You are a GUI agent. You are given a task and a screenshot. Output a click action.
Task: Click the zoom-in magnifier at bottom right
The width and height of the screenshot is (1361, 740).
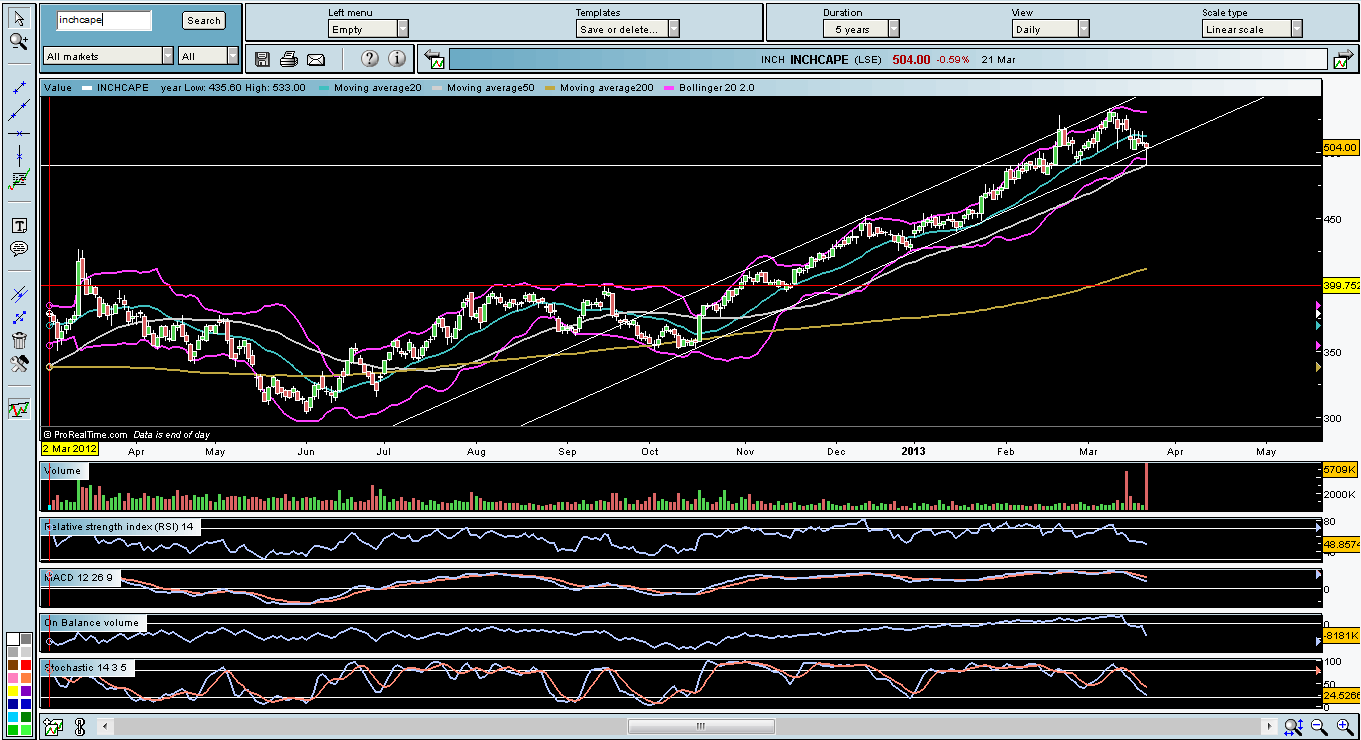tap(1344, 727)
